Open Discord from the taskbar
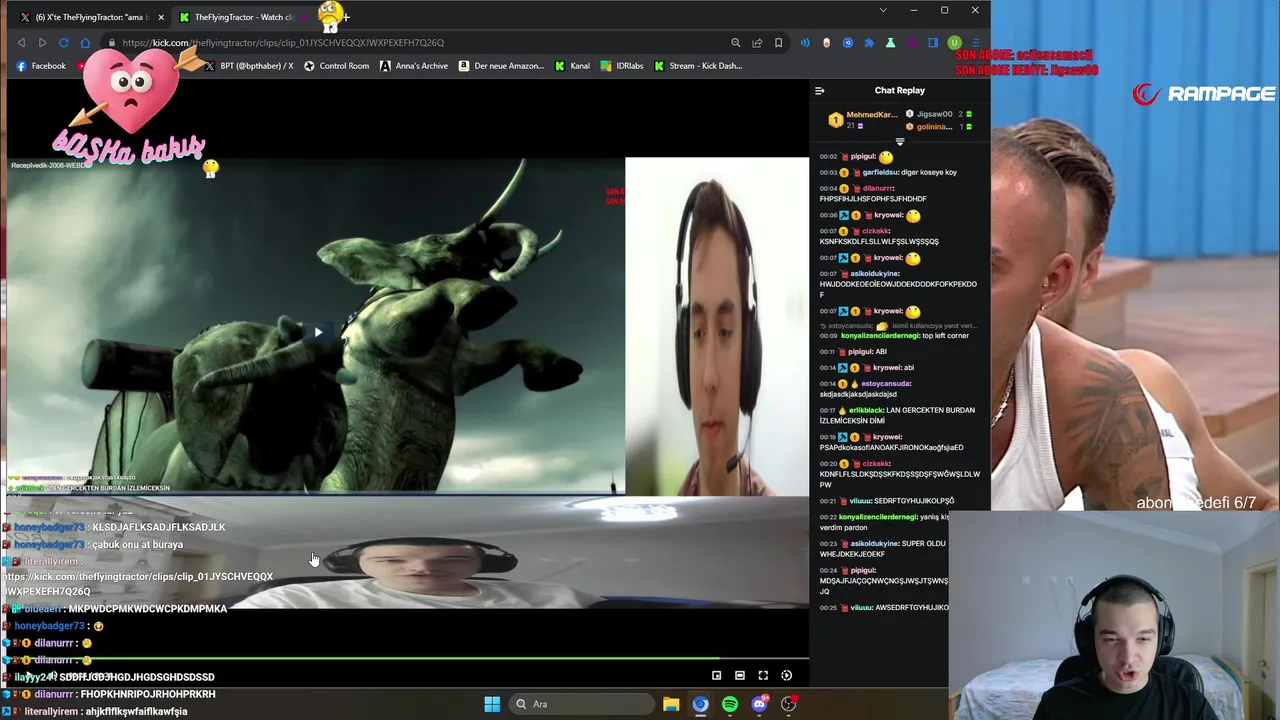1280x720 pixels. pos(759,704)
